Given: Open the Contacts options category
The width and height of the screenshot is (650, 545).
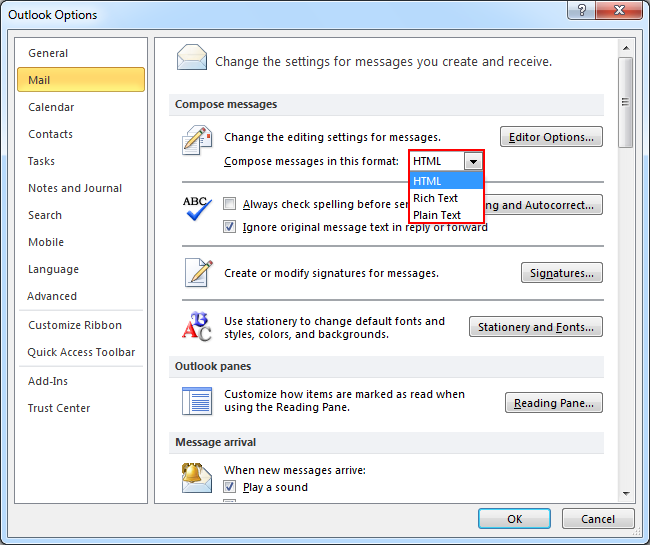Looking at the screenshot, I should (x=81, y=134).
